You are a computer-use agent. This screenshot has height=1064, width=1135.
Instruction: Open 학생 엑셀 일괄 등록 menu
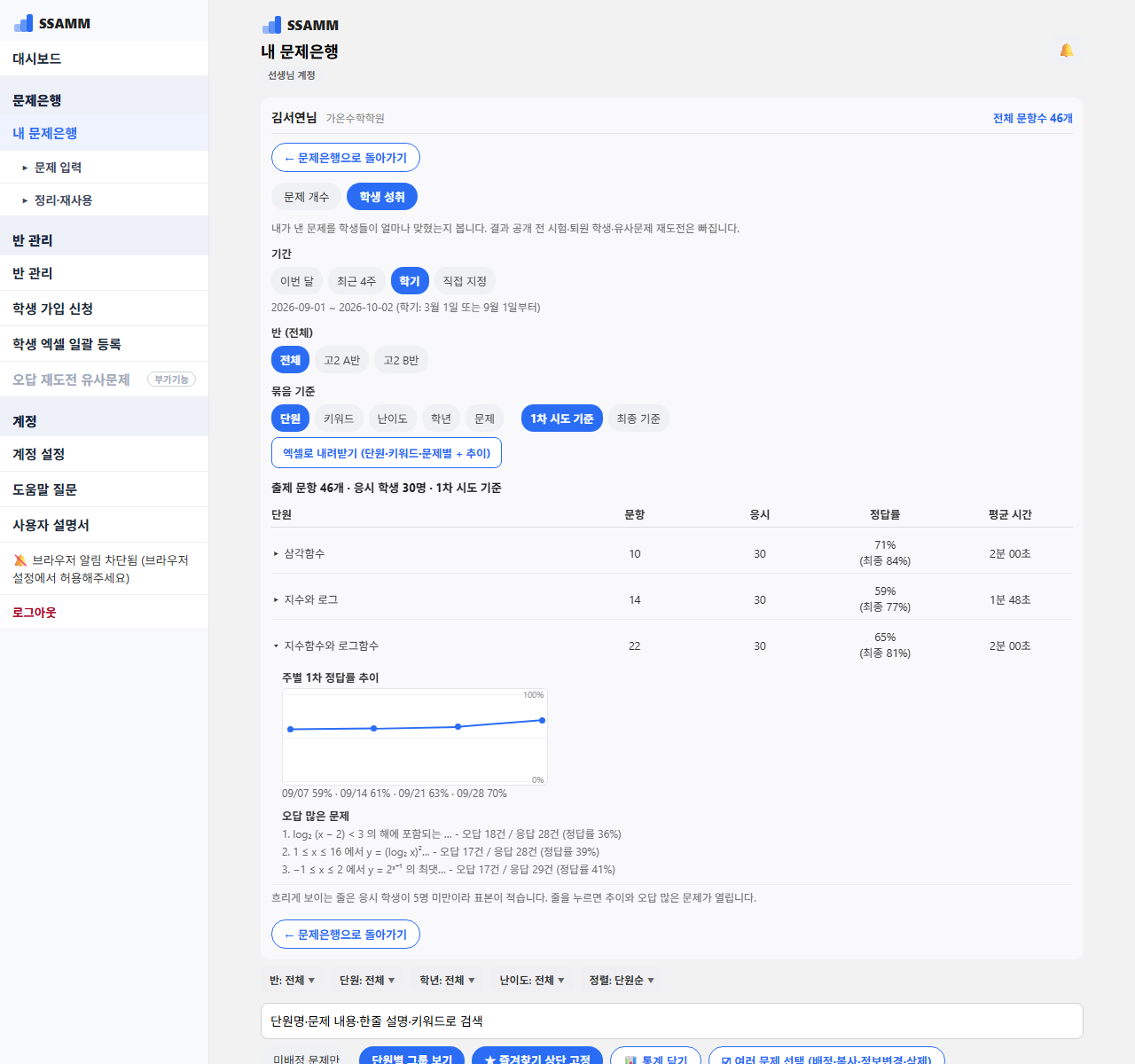(x=104, y=344)
